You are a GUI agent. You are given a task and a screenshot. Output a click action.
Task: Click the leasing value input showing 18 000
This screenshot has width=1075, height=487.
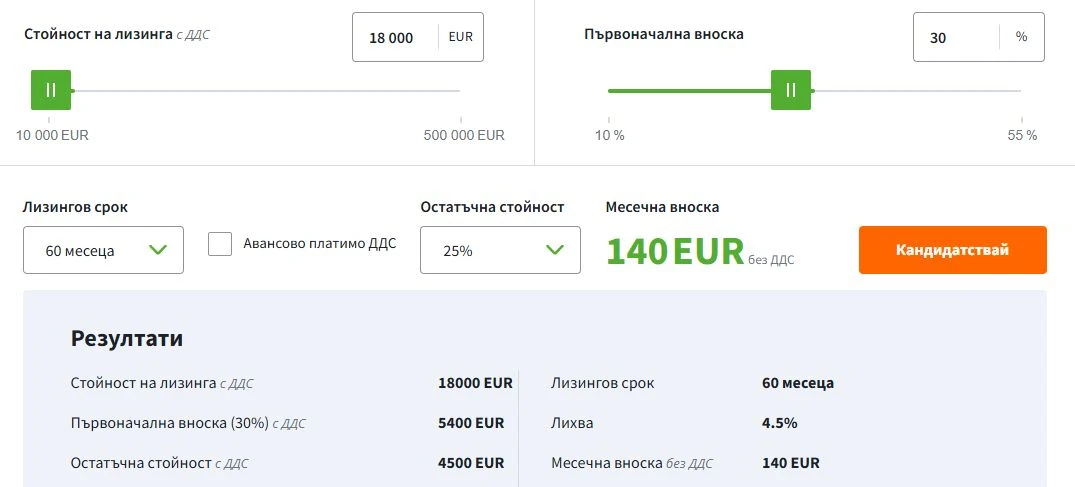tap(392, 38)
